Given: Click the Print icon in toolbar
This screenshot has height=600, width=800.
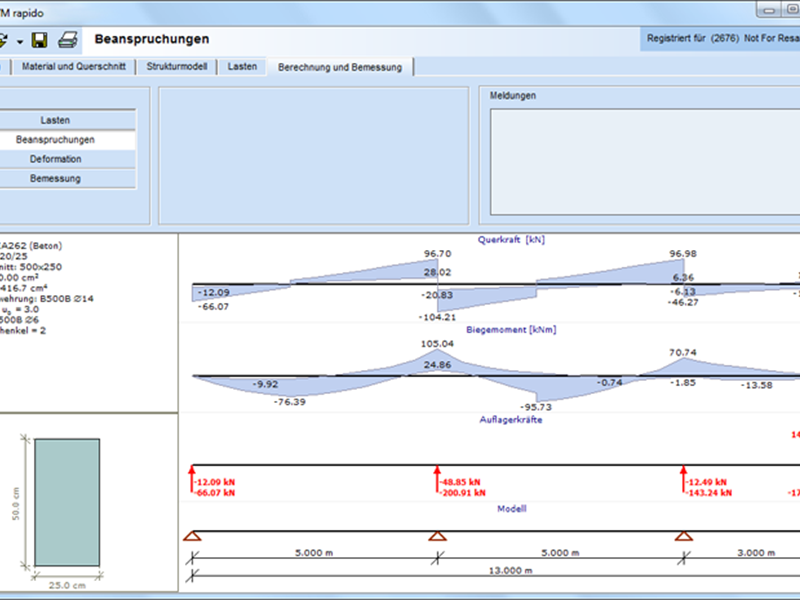Looking at the screenshot, I should (x=67, y=40).
